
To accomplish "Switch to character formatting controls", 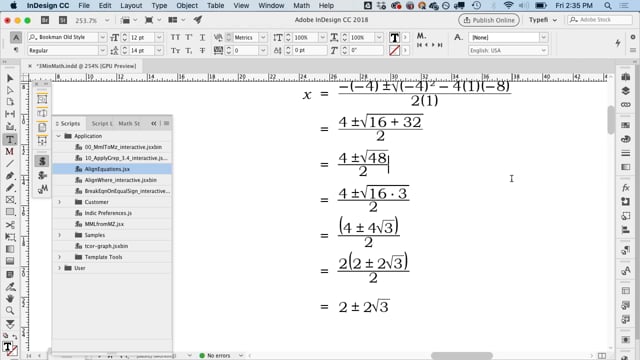I will pos(16,38).
